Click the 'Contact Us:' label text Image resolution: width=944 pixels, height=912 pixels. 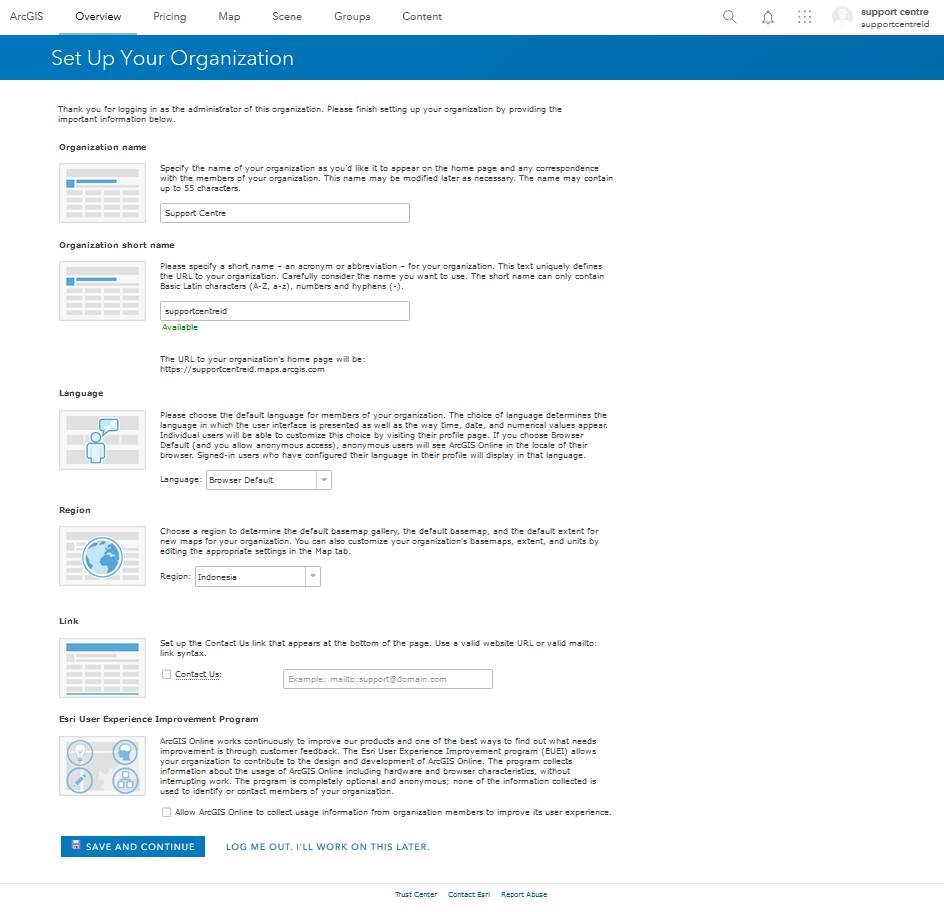tap(199, 674)
